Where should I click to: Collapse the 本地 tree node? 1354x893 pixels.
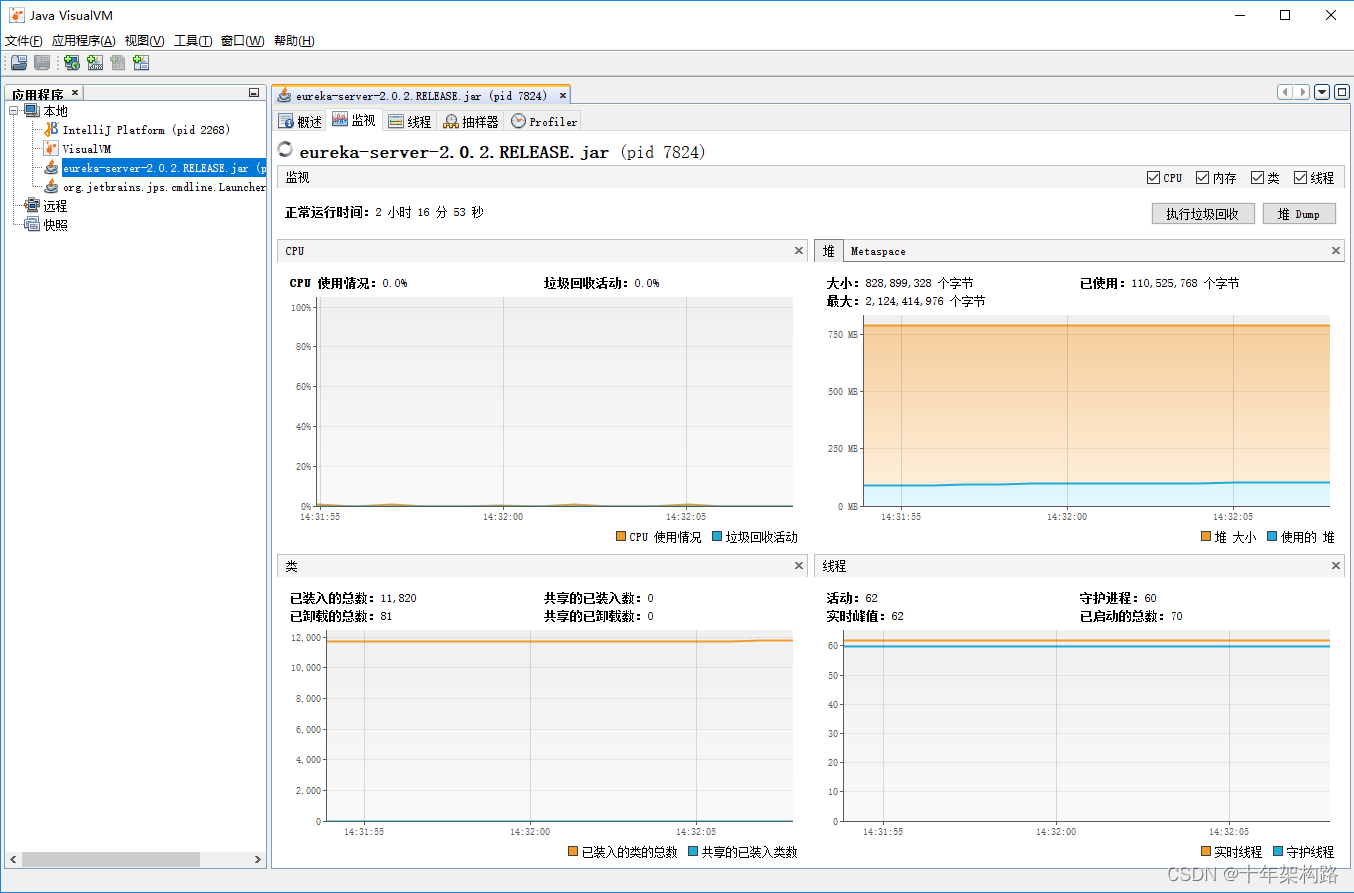[x=14, y=111]
